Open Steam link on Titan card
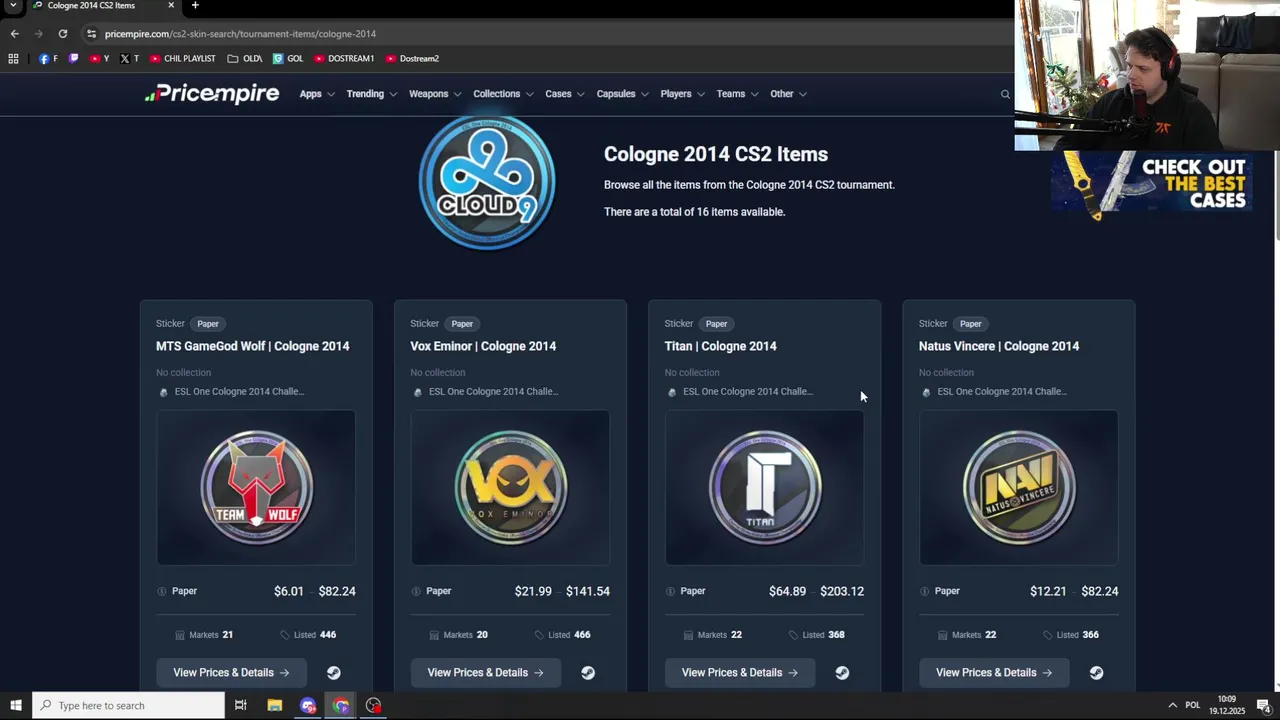 [842, 673]
